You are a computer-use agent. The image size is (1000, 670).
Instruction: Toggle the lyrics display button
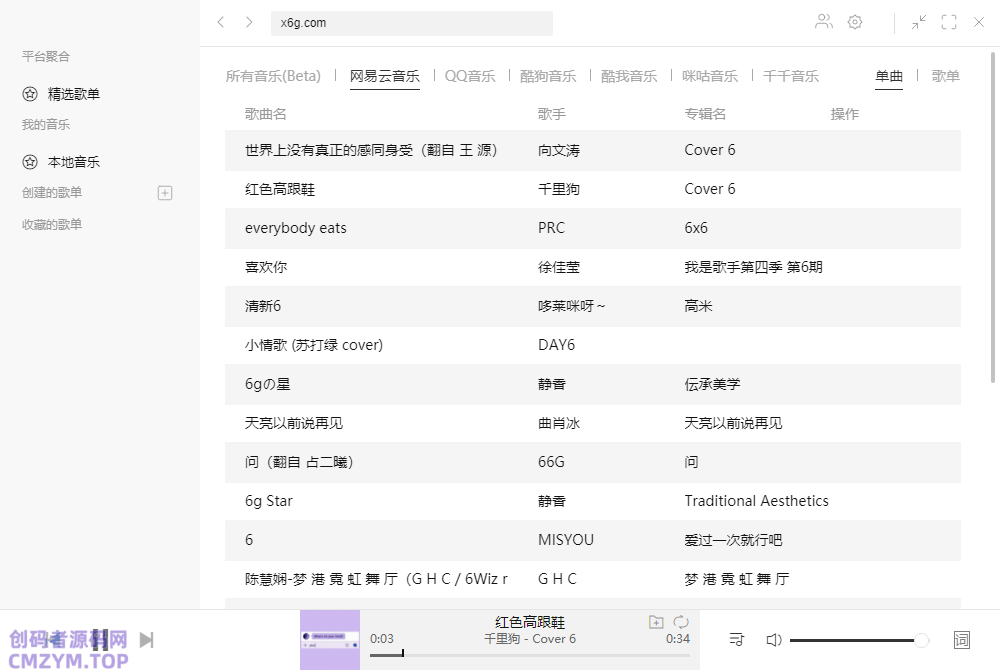tap(962, 639)
